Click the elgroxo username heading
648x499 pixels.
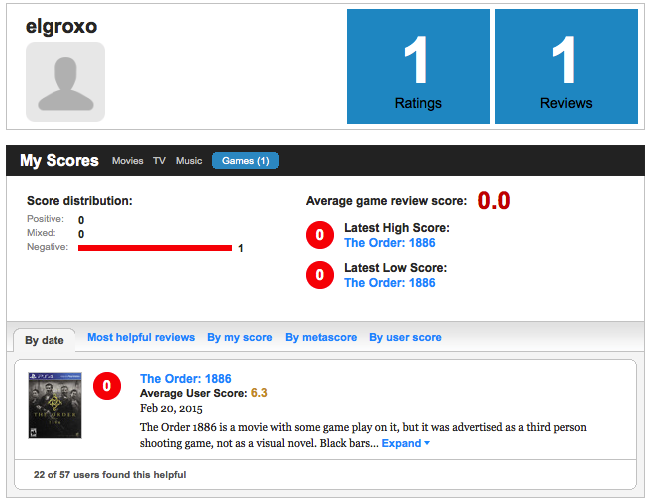pyautogui.click(x=61, y=27)
